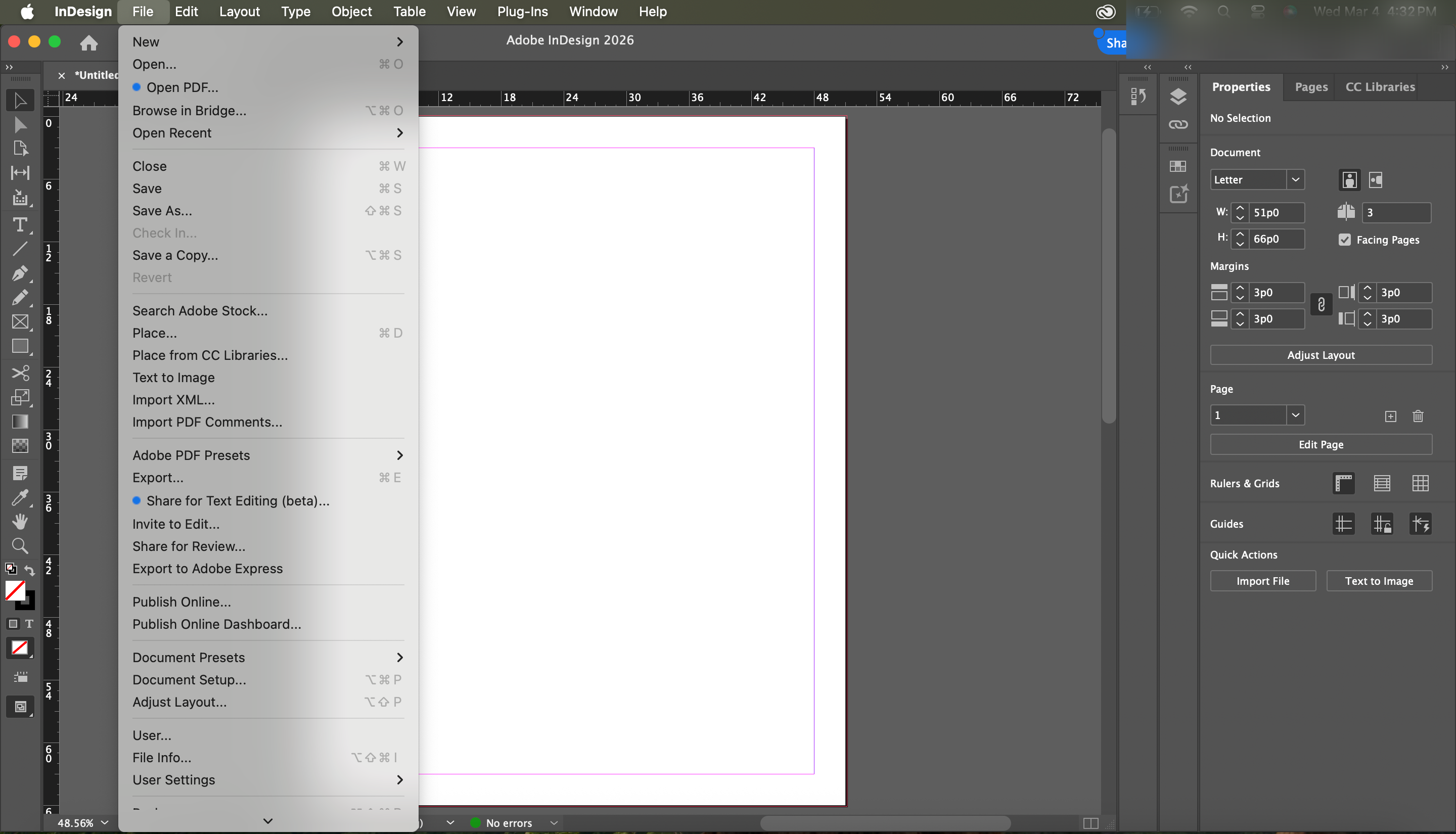Open the Layers panel icon
Image resolution: width=1456 pixels, height=834 pixels.
pyautogui.click(x=1177, y=96)
